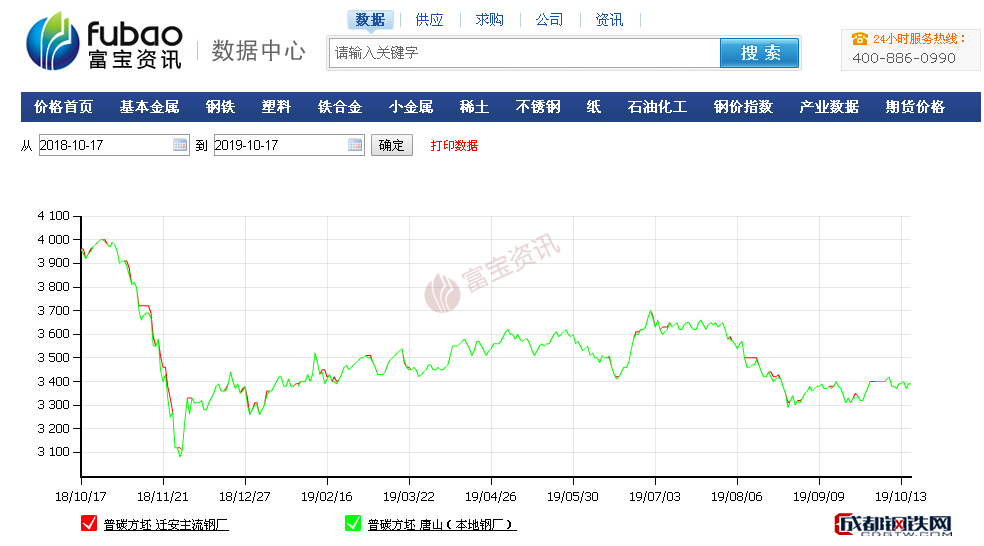Switch to the 数据 tab

coord(370,20)
